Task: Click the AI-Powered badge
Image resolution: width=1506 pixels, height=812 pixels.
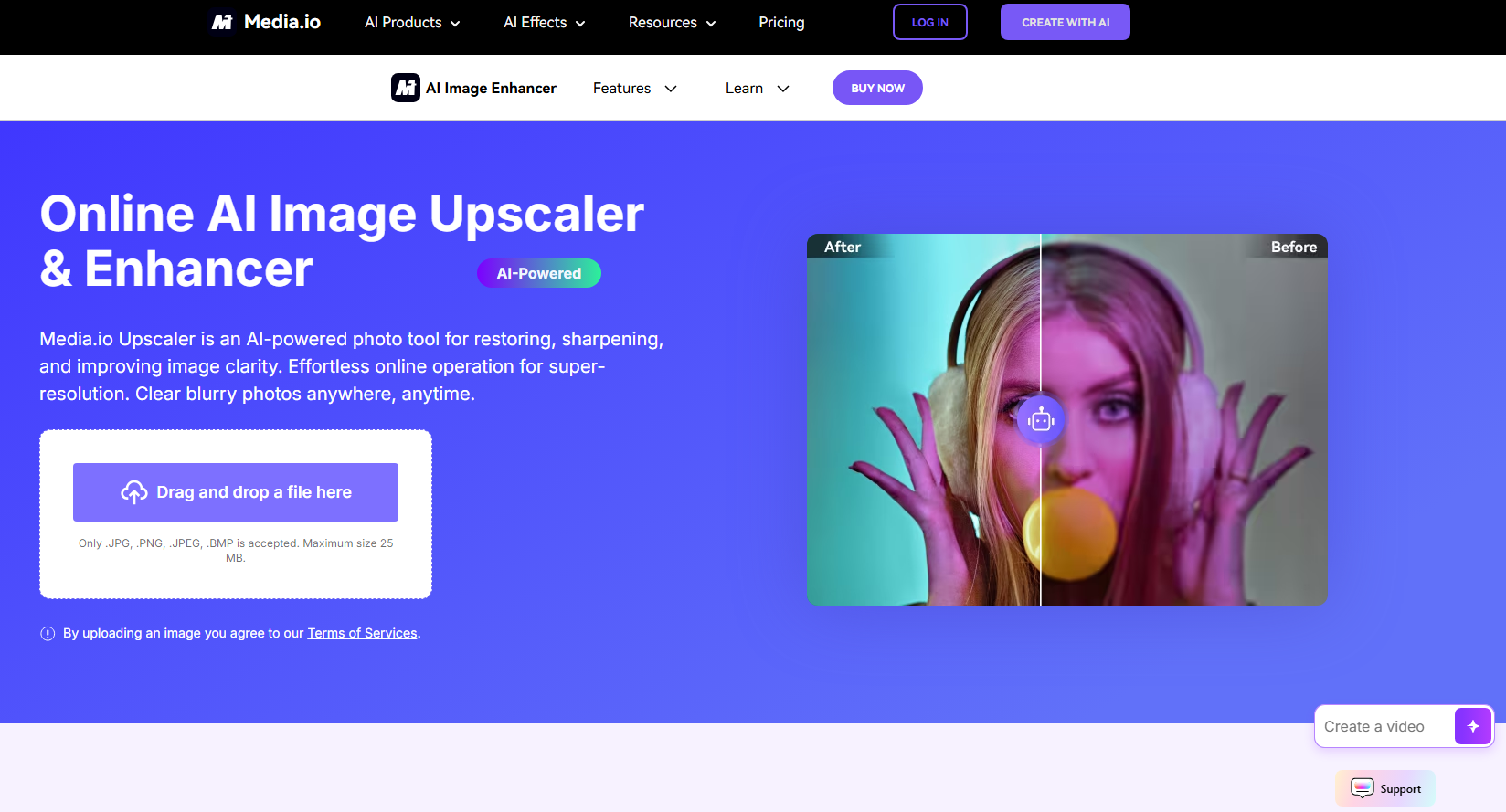Action: 539,273
